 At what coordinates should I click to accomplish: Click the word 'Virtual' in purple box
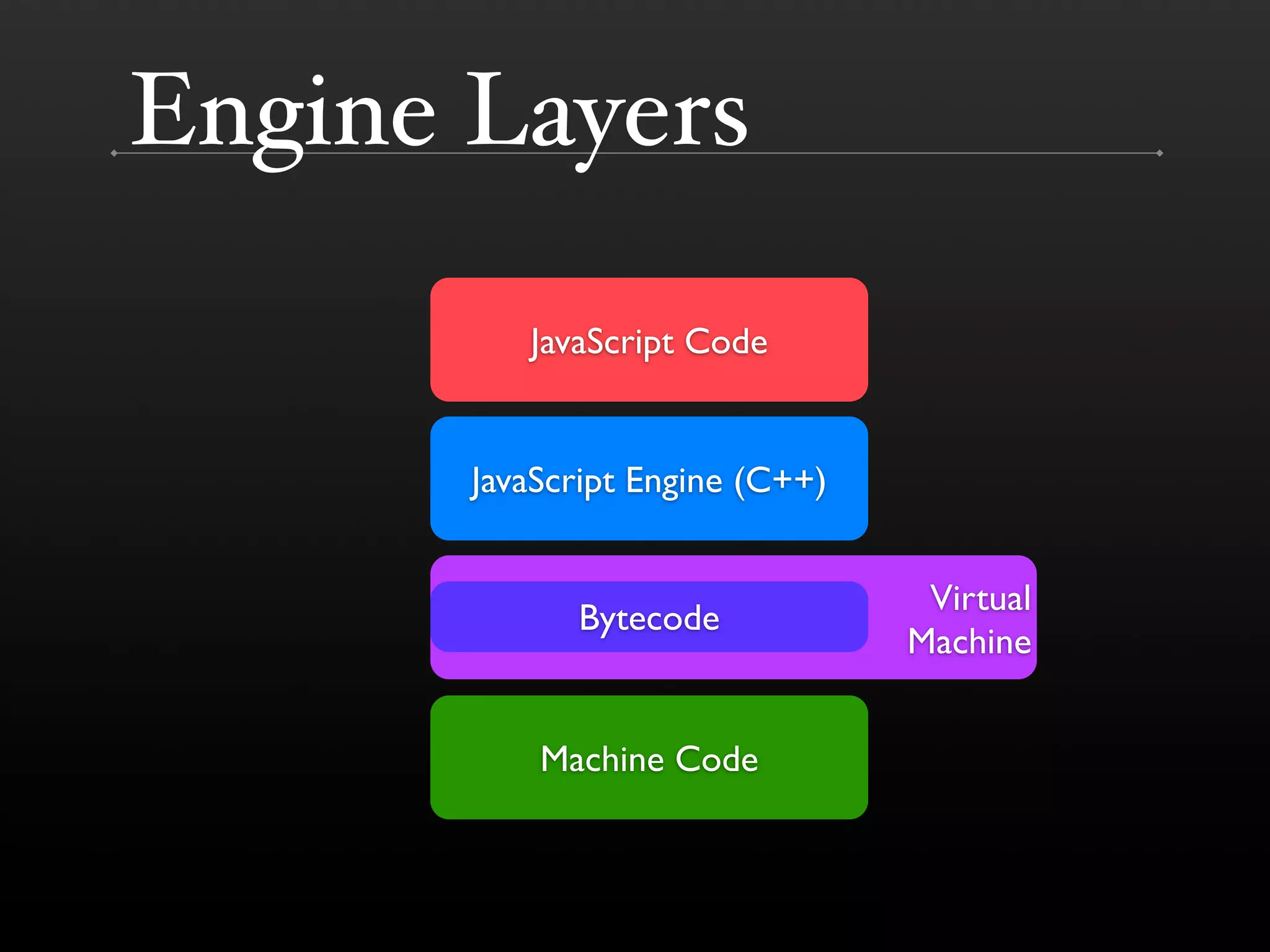pyautogui.click(x=980, y=598)
